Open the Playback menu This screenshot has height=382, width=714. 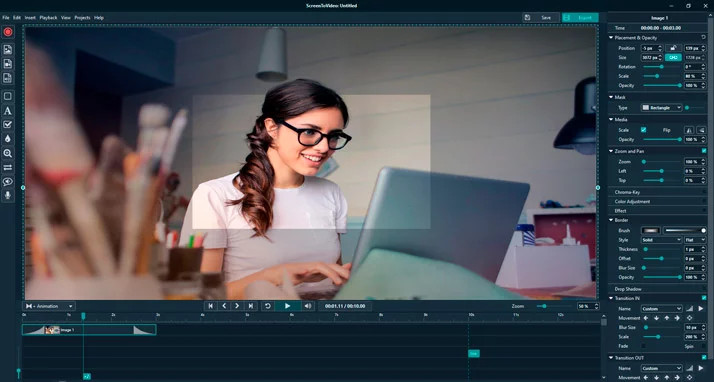tap(48, 18)
